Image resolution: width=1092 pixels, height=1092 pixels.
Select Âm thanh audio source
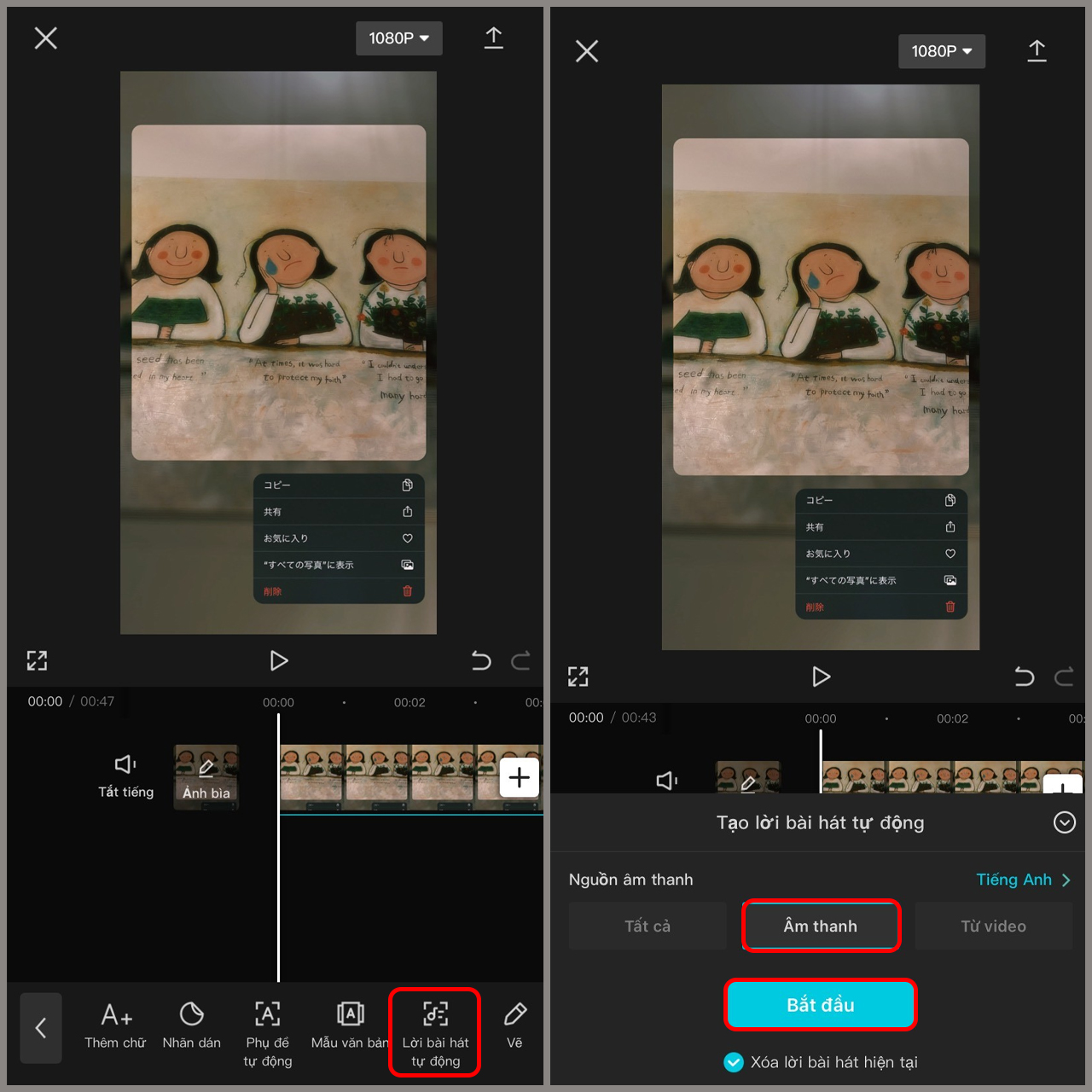coord(821,926)
